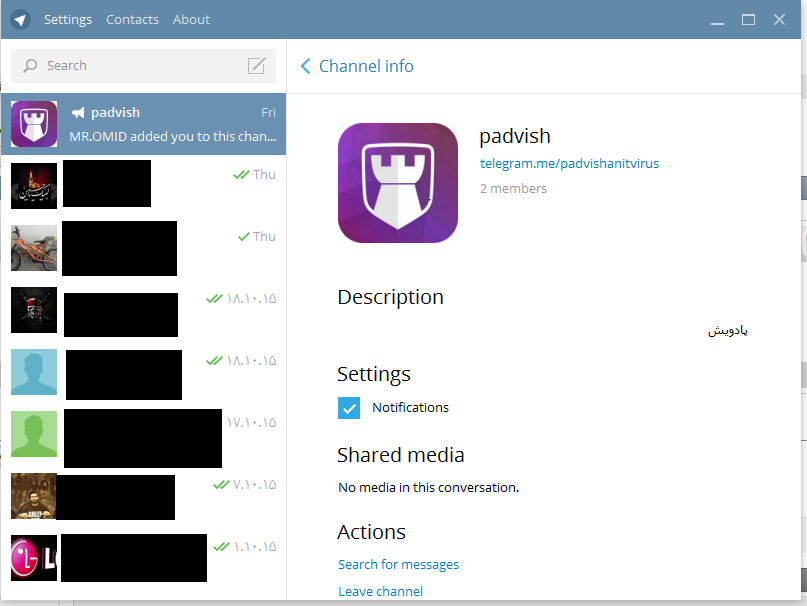Click the search magnifier icon

[x=30, y=65]
